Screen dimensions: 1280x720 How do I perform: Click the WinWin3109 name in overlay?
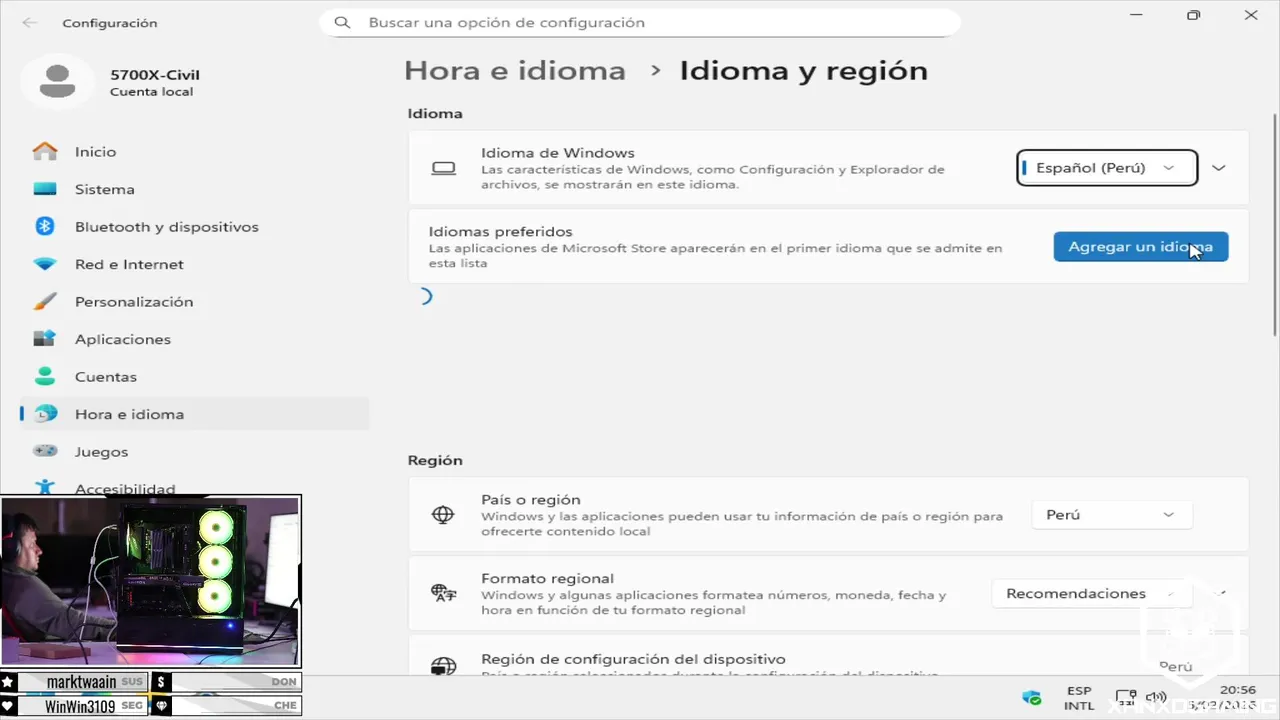80,706
